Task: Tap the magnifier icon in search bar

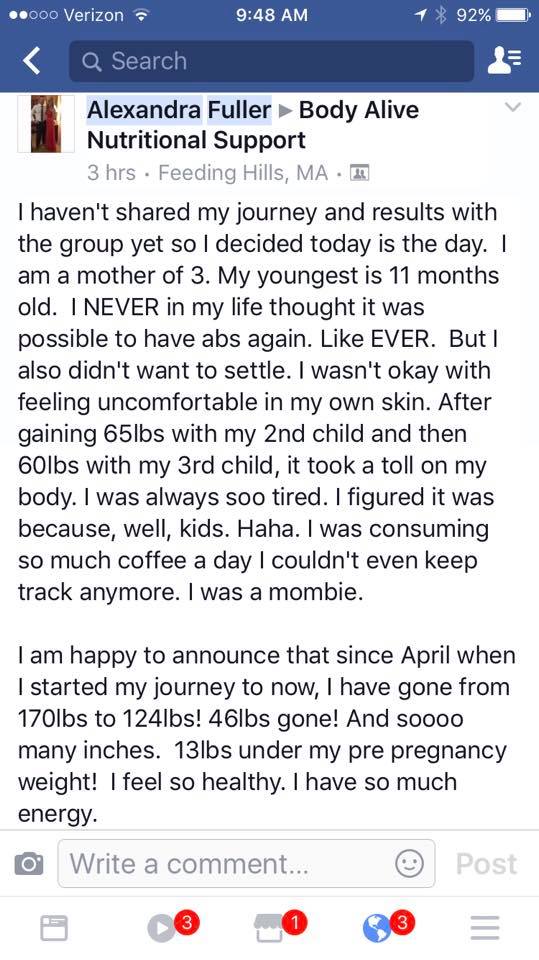Action: 91,61
